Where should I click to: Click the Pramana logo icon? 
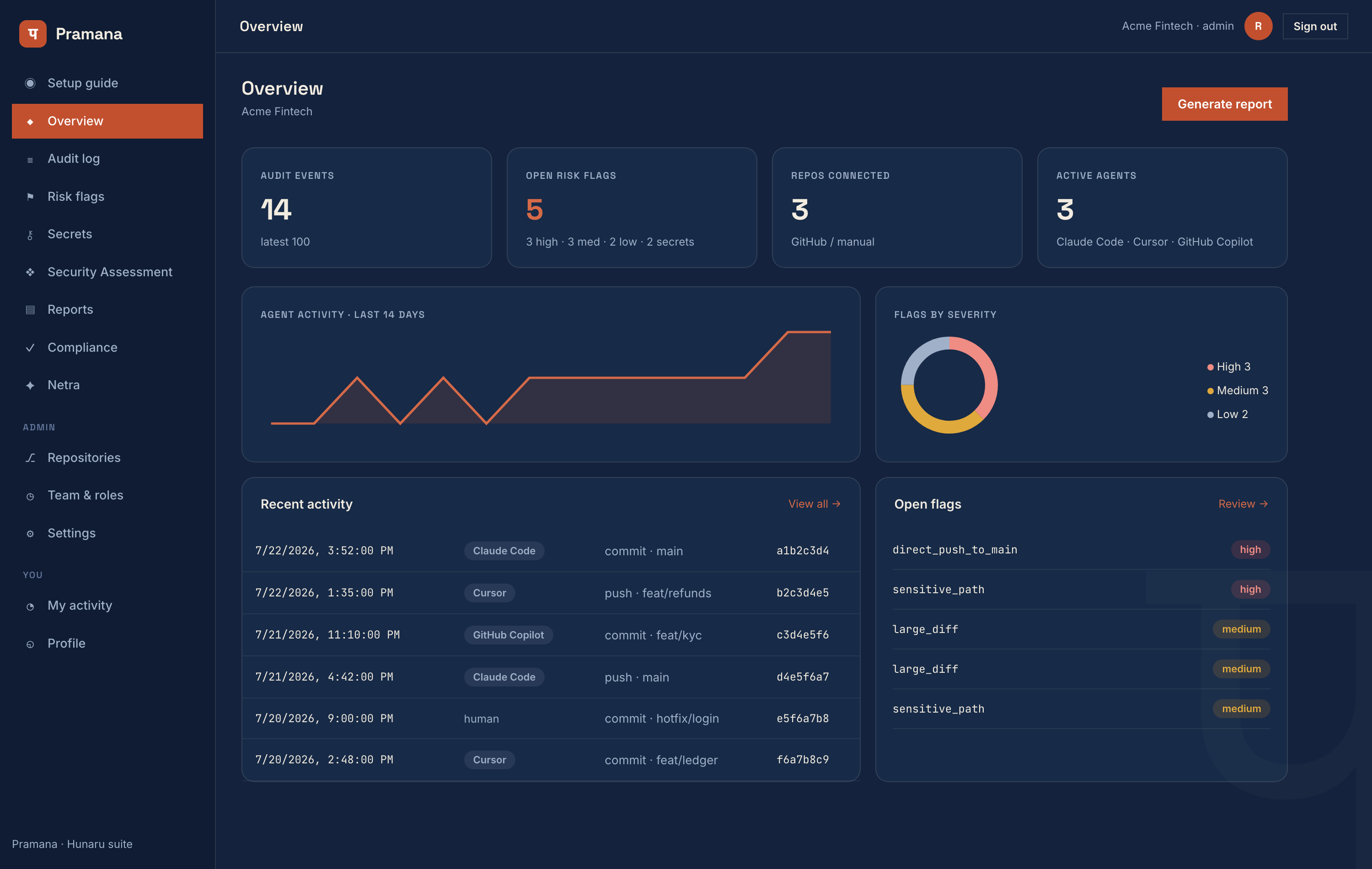coord(33,34)
